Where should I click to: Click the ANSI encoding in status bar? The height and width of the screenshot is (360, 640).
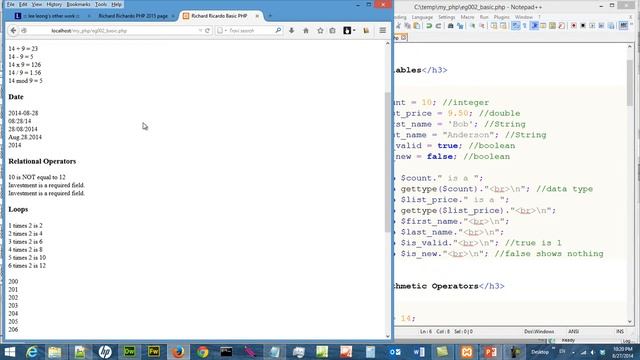tap(573, 331)
